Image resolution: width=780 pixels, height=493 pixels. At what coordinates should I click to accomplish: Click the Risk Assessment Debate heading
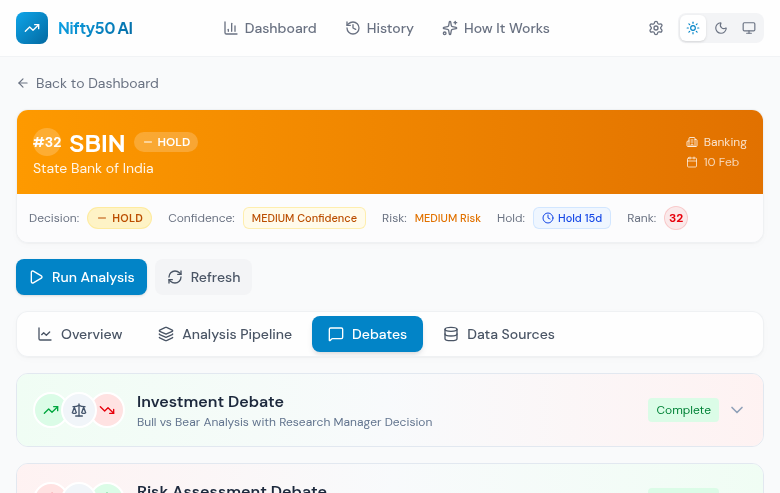(x=232, y=489)
